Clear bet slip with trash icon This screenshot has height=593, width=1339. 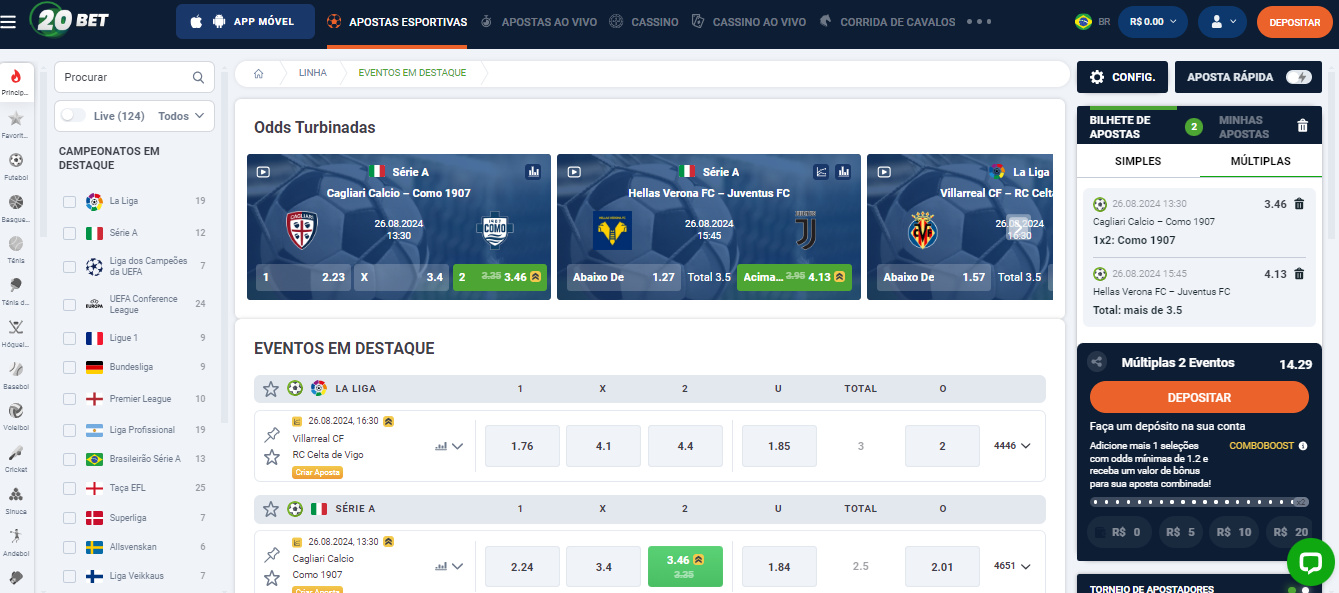click(x=1302, y=126)
